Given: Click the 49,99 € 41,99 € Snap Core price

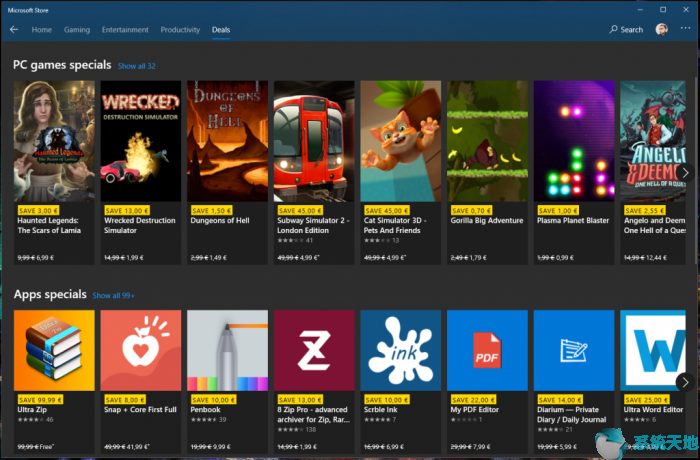Looking at the screenshot, I should pos(127,447).
